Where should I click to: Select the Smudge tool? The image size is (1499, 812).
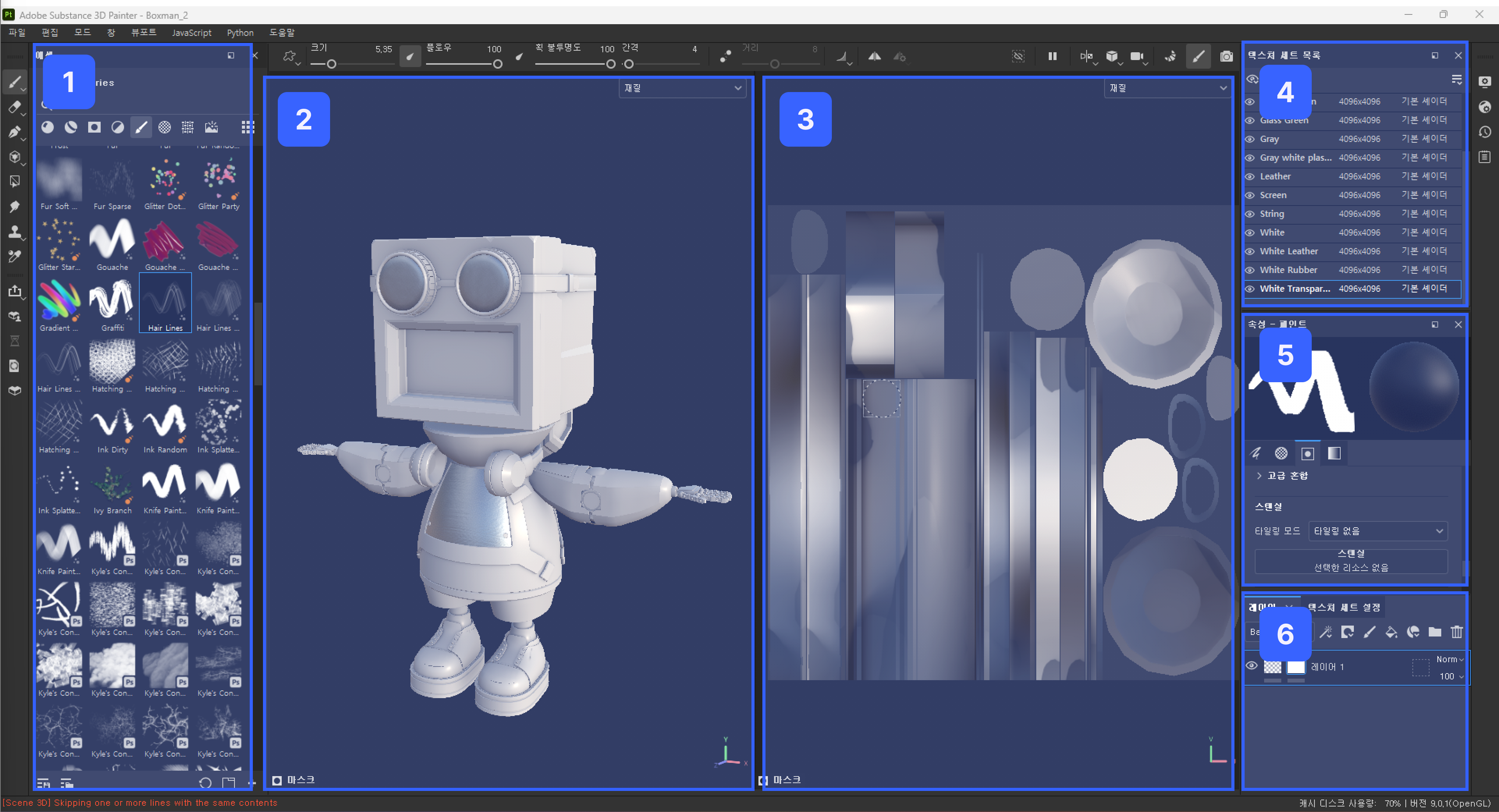pyautogui.click(x=14, y=206)
